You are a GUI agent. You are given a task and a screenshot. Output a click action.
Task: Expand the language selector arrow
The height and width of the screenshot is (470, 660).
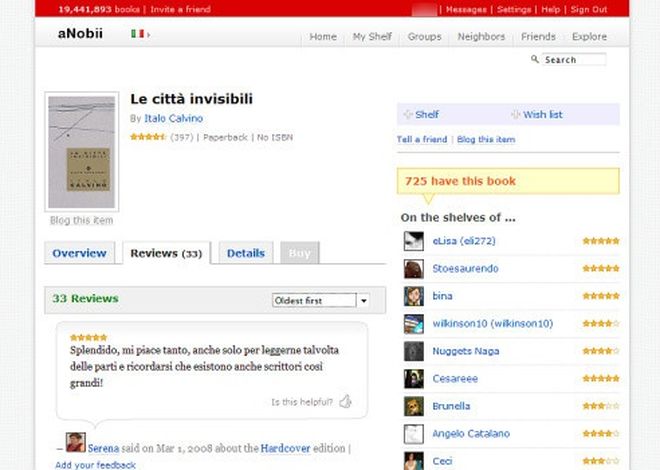click(x=149, y=35)
